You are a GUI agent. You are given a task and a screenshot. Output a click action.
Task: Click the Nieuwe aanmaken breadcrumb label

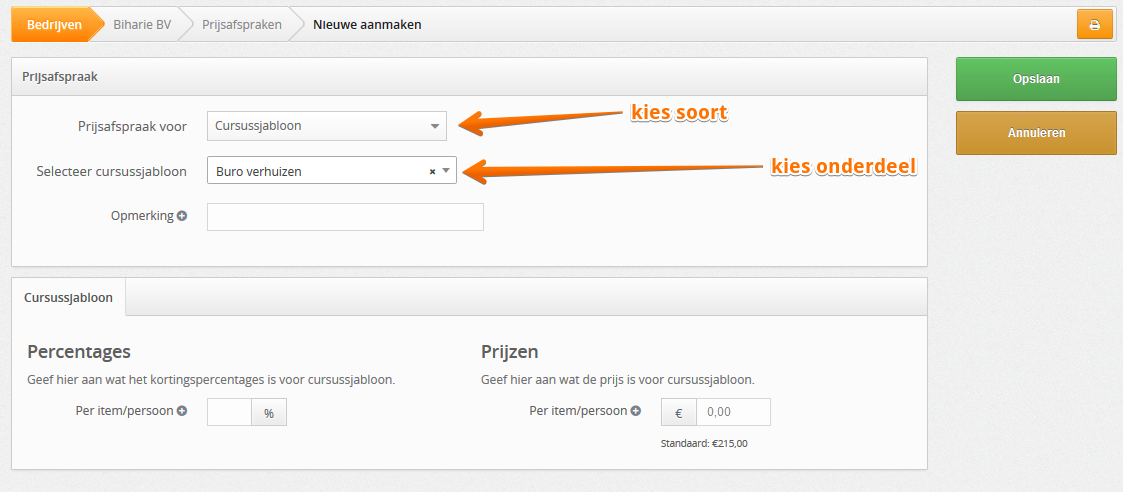pyautogui.click(x=367, y=25)
